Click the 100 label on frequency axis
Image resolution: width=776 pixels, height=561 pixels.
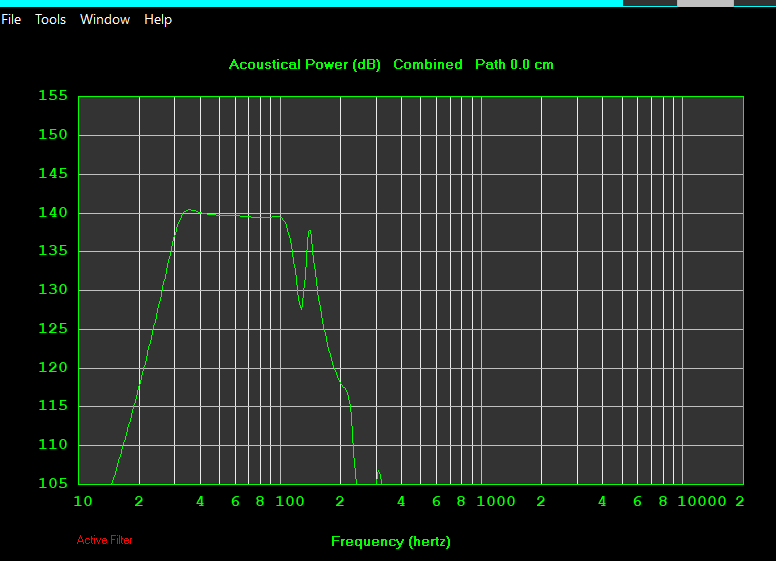tap(290, 502)
